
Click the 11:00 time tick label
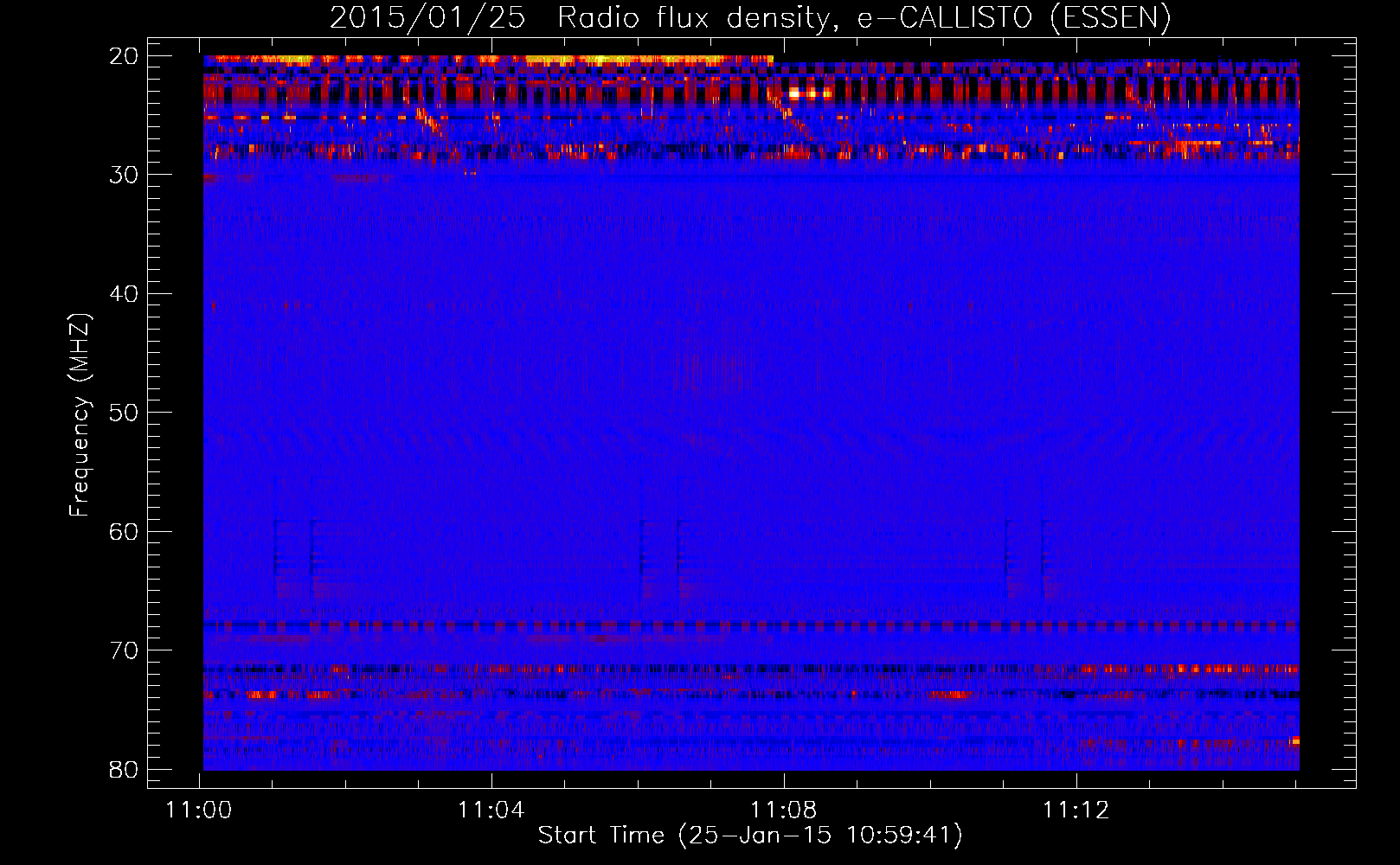[x=199, y=811]
